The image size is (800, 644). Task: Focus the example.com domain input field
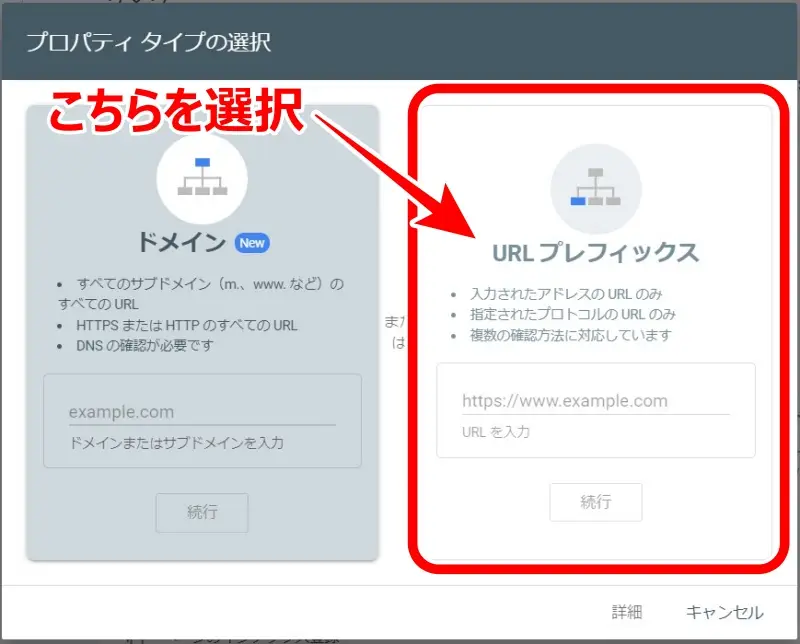click(x=202, y=412)
